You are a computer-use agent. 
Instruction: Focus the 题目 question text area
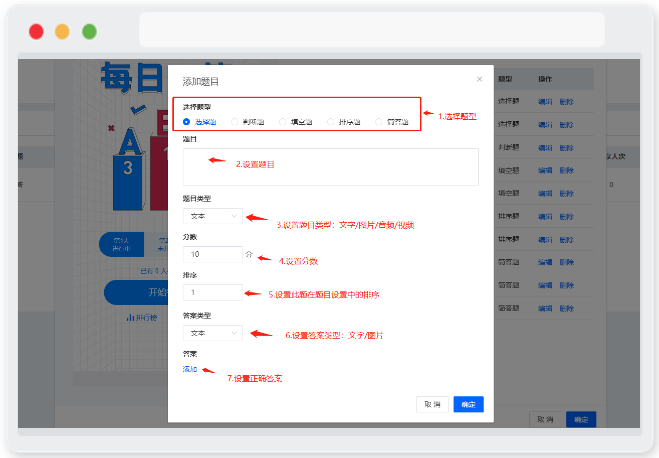(x=331, y=167)
